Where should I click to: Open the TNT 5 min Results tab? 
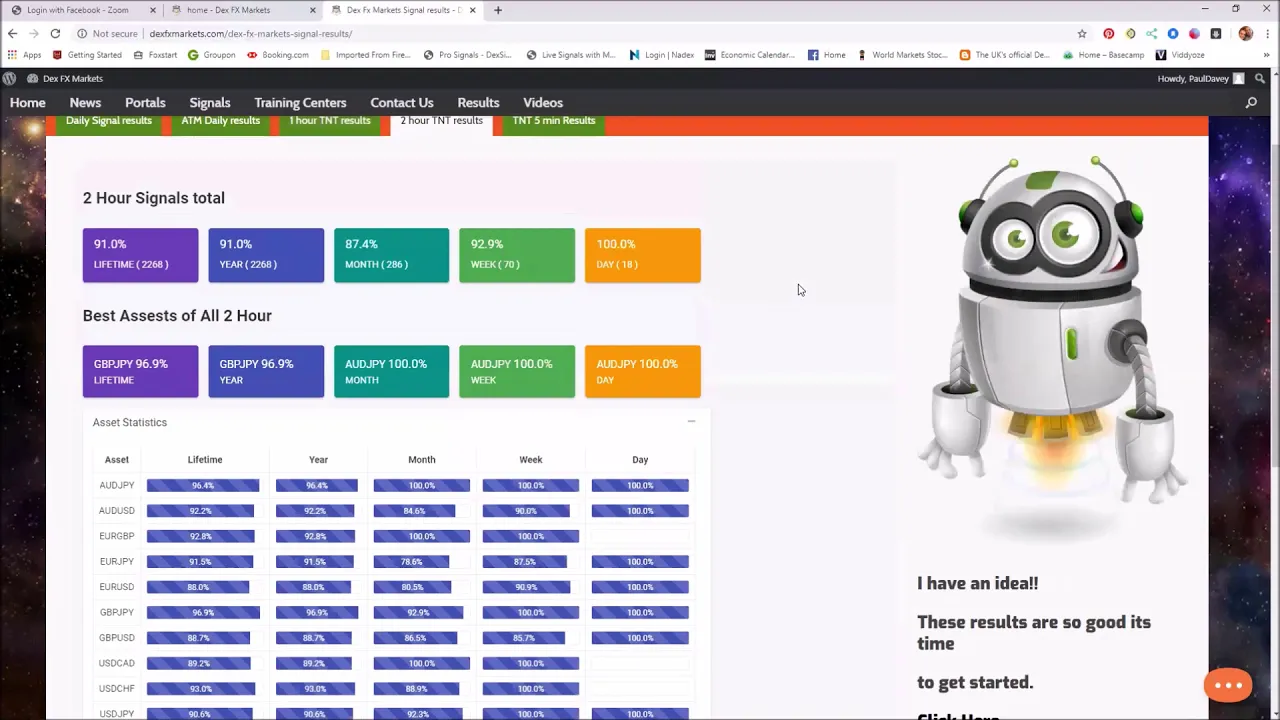pyautogui.click(x=554, y=121)
